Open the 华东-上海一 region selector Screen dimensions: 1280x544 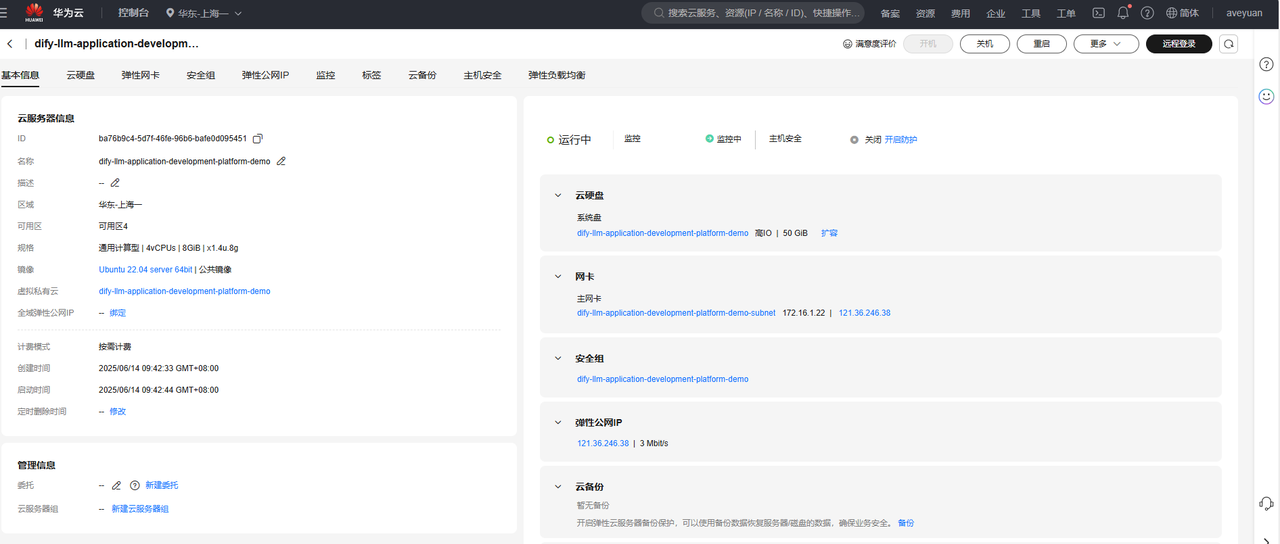coord(204,14)
